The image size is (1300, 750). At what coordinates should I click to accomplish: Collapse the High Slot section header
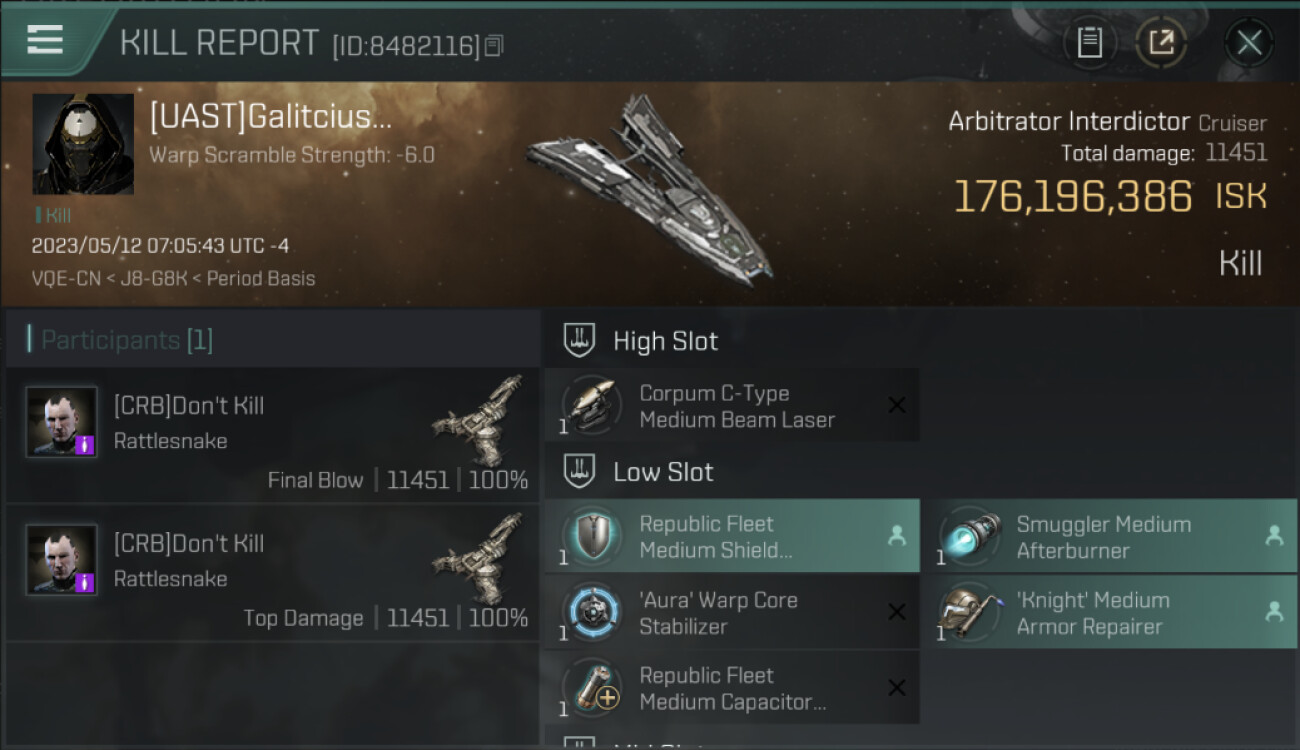click(x=665, y=341)
